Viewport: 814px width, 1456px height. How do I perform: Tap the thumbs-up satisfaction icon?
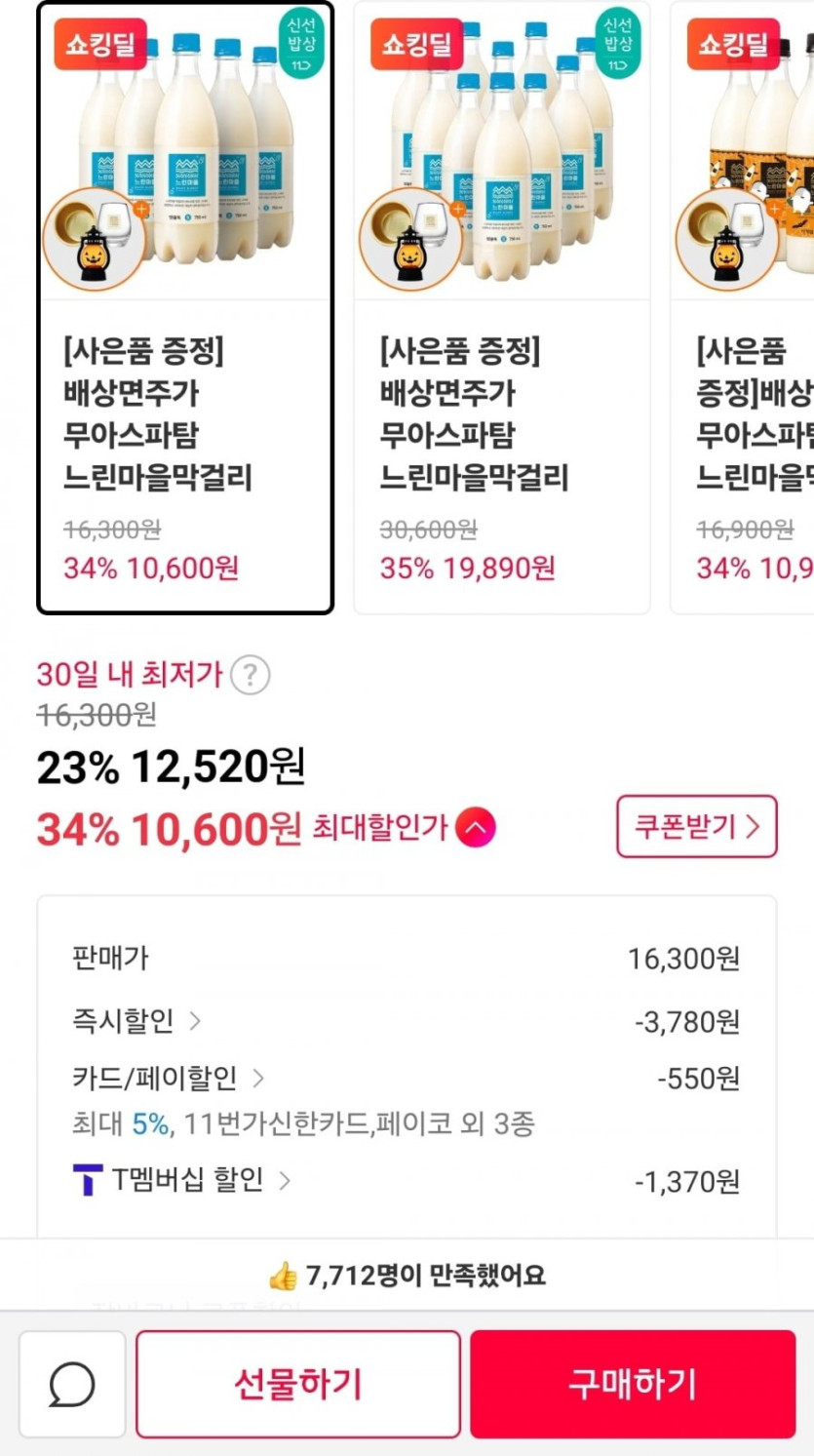[283, 1275]
